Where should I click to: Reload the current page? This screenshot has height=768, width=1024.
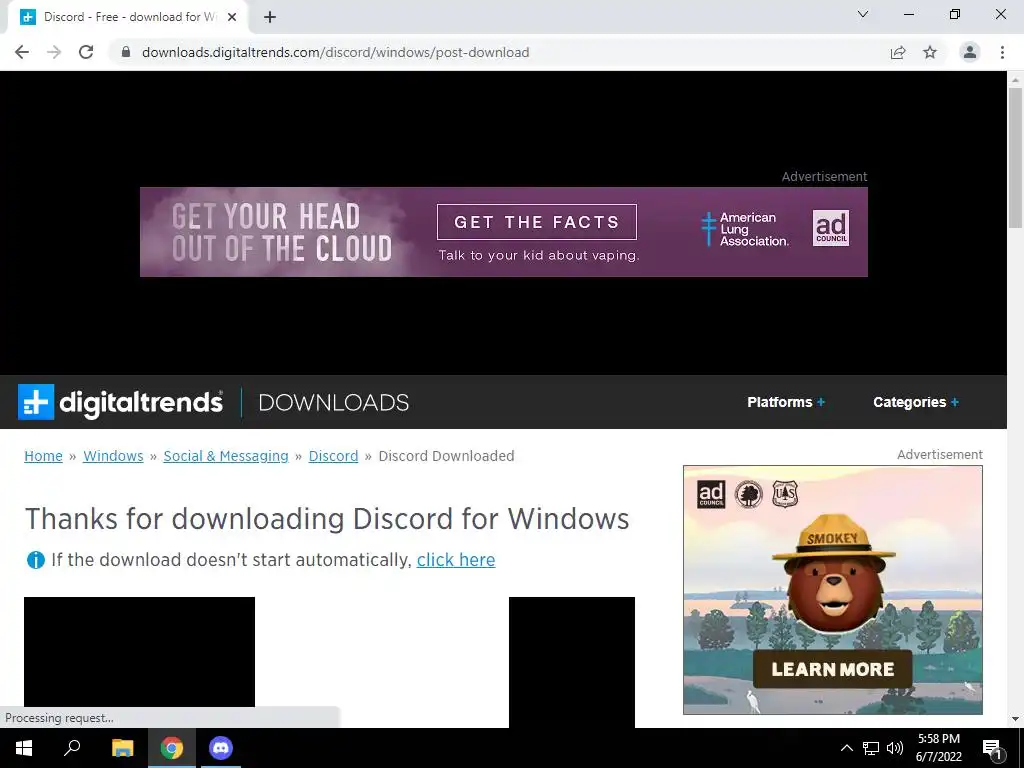tap(86, 52)
